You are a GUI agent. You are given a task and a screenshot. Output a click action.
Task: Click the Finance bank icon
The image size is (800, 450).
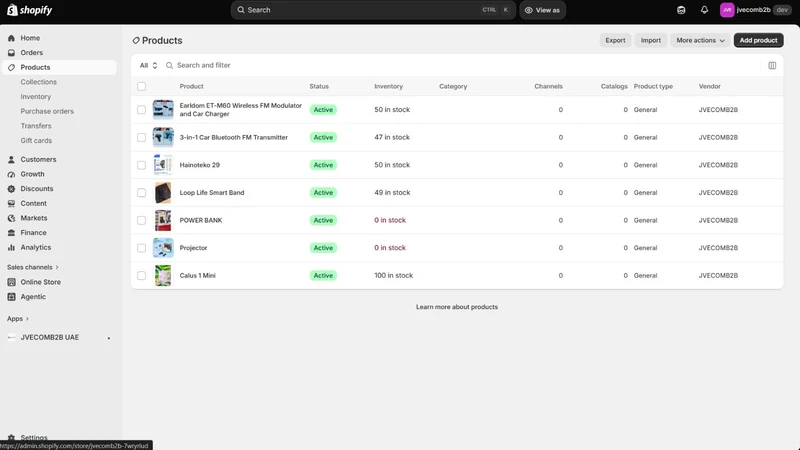pos(11,233)
